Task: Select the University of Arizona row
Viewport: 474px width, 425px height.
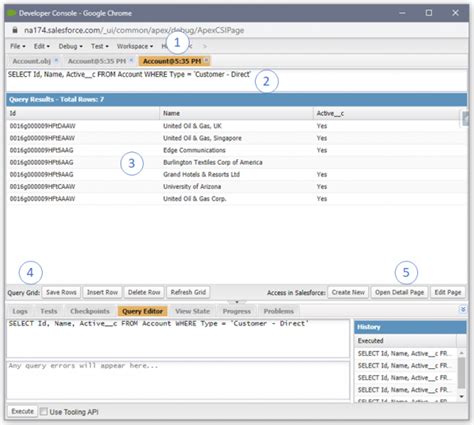Action: 236,187
